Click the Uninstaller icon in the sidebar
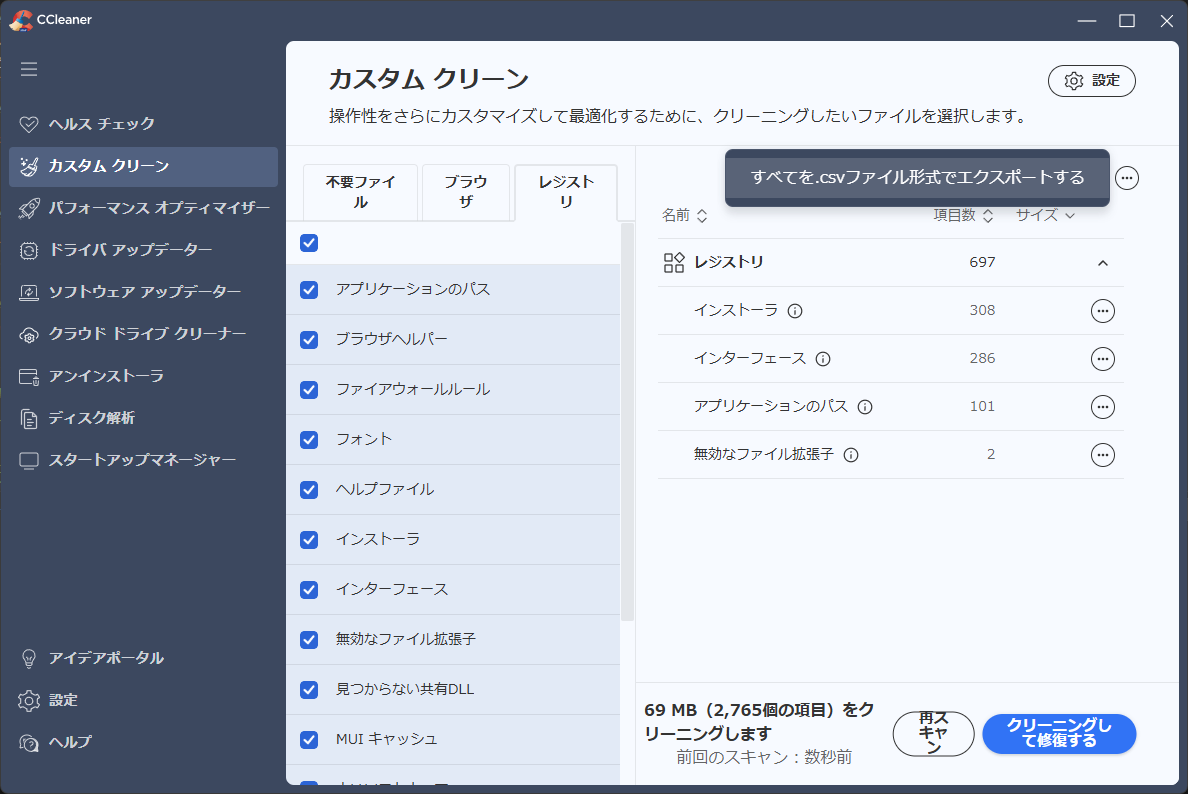The height and width of the screenshot is (794, 1188). tap(29, 377)
